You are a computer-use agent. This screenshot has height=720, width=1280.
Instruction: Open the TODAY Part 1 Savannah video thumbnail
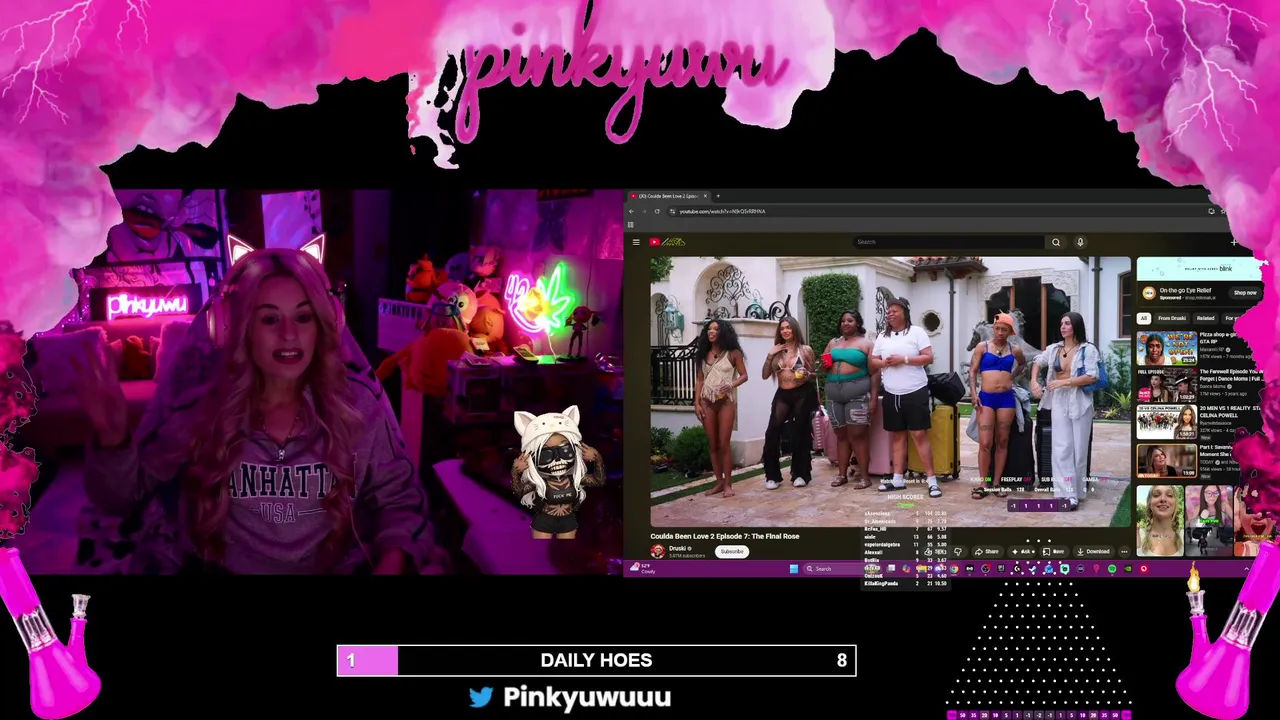click(1166, 461)
